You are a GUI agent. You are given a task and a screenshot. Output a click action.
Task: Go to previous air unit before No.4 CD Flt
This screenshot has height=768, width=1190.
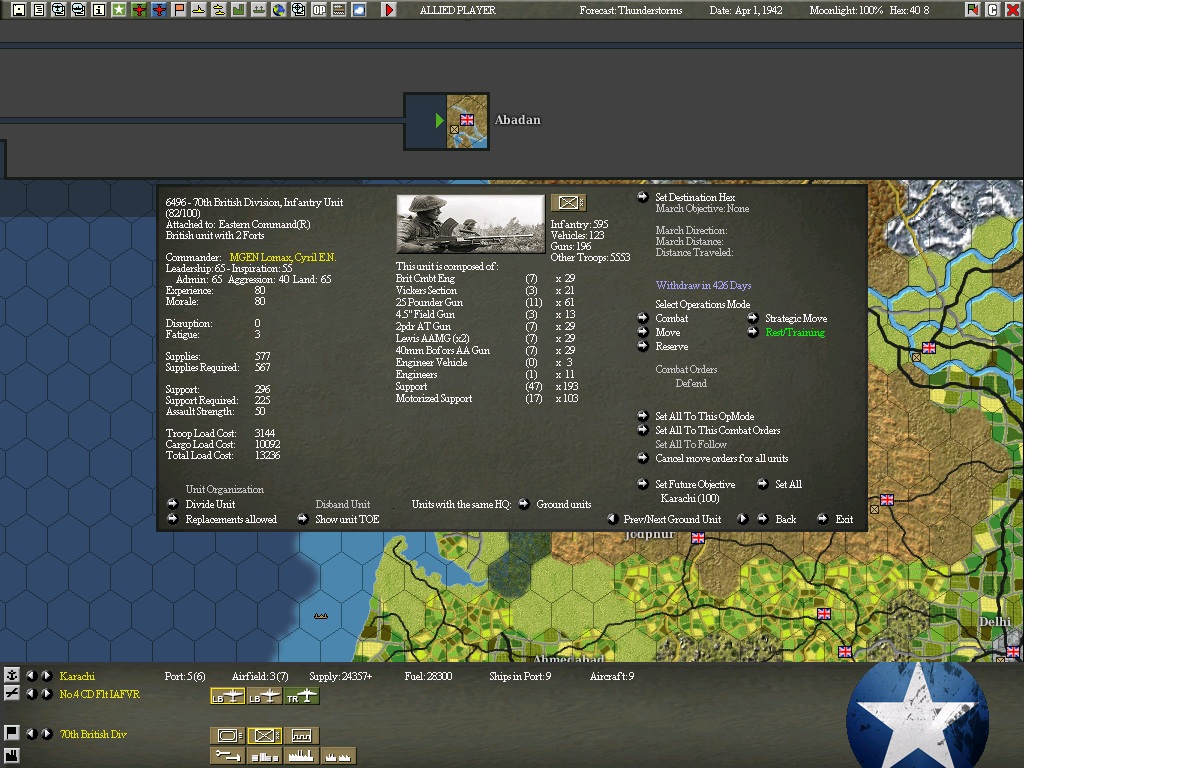tap(31, 694)
